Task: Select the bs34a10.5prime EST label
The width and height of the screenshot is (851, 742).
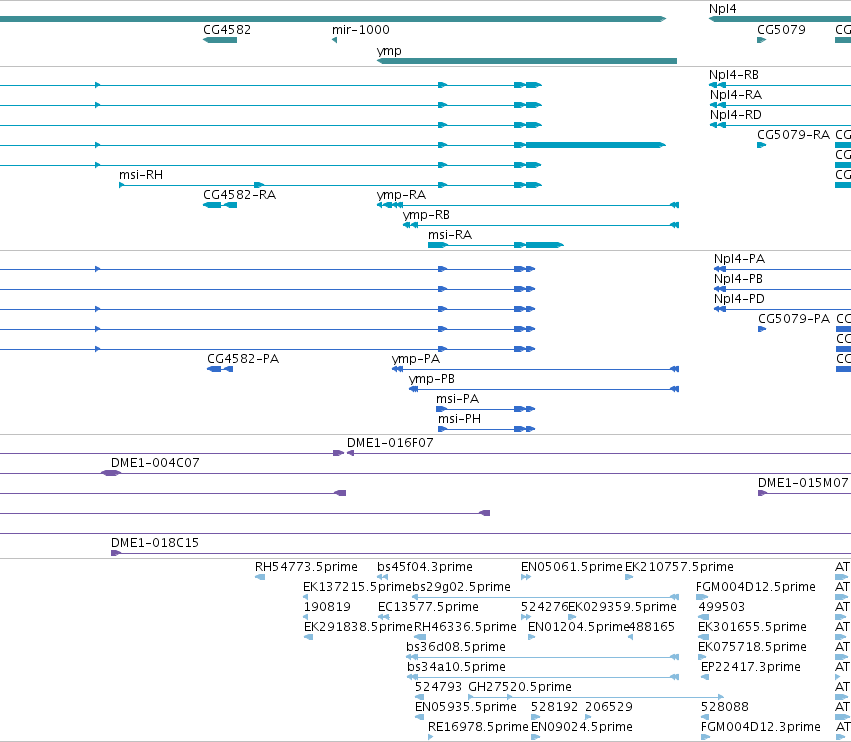Action: coord(456,667)
